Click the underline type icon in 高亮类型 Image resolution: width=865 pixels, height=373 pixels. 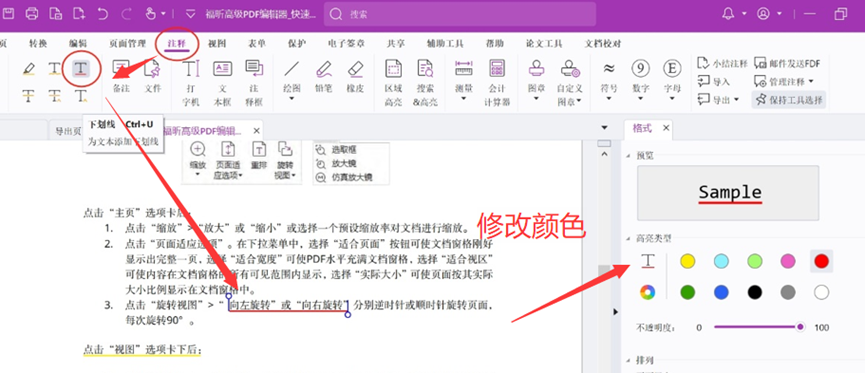(x=648, y=260)
